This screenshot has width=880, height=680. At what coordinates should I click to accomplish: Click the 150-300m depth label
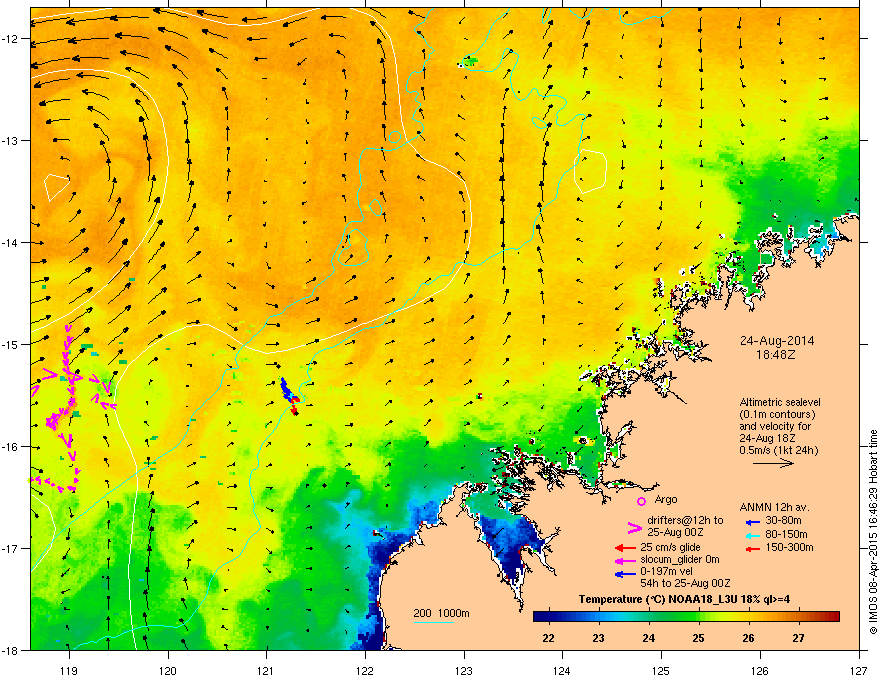pos(789,547)
